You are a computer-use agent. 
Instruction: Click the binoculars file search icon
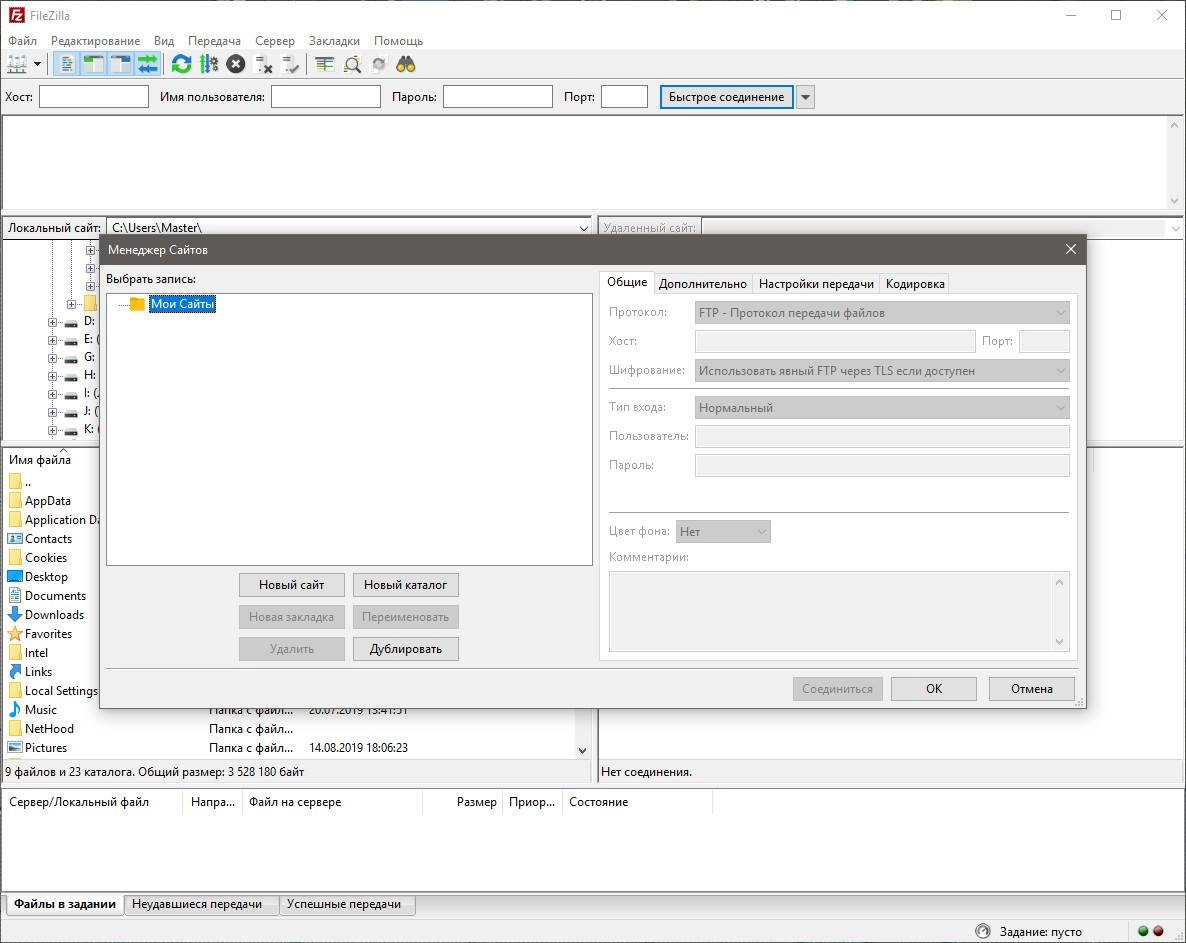(x=406, y=65)
